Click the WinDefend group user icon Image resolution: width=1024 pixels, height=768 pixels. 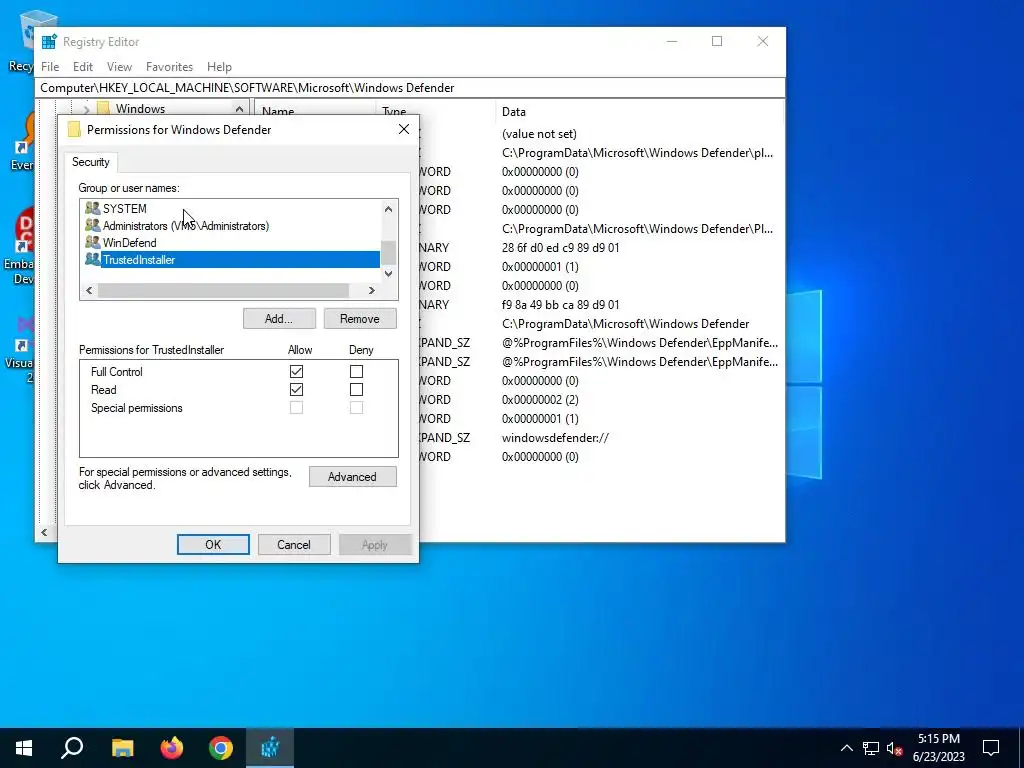(x=93, y=242)
